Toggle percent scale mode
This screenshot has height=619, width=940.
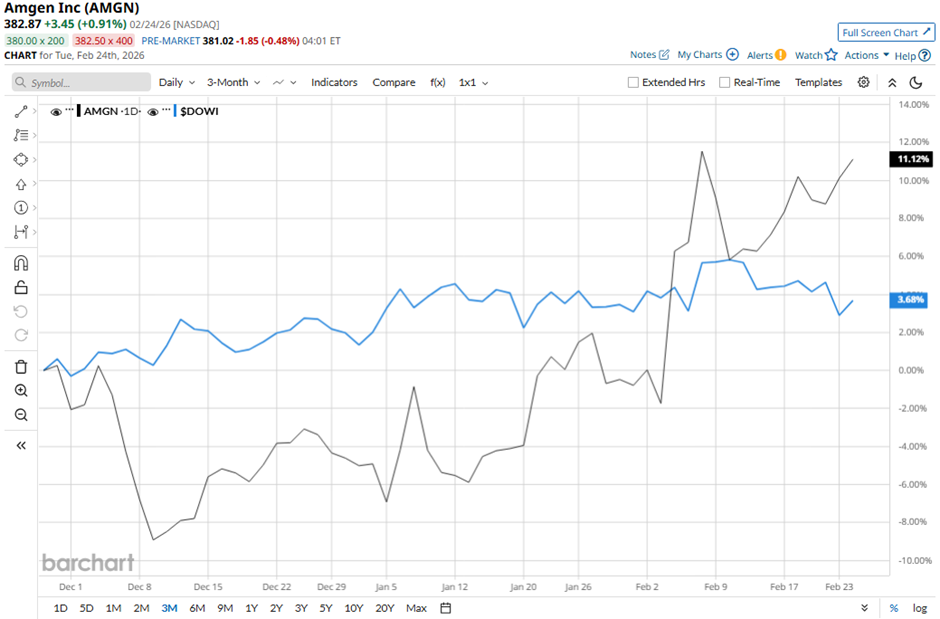coord(893,608)
